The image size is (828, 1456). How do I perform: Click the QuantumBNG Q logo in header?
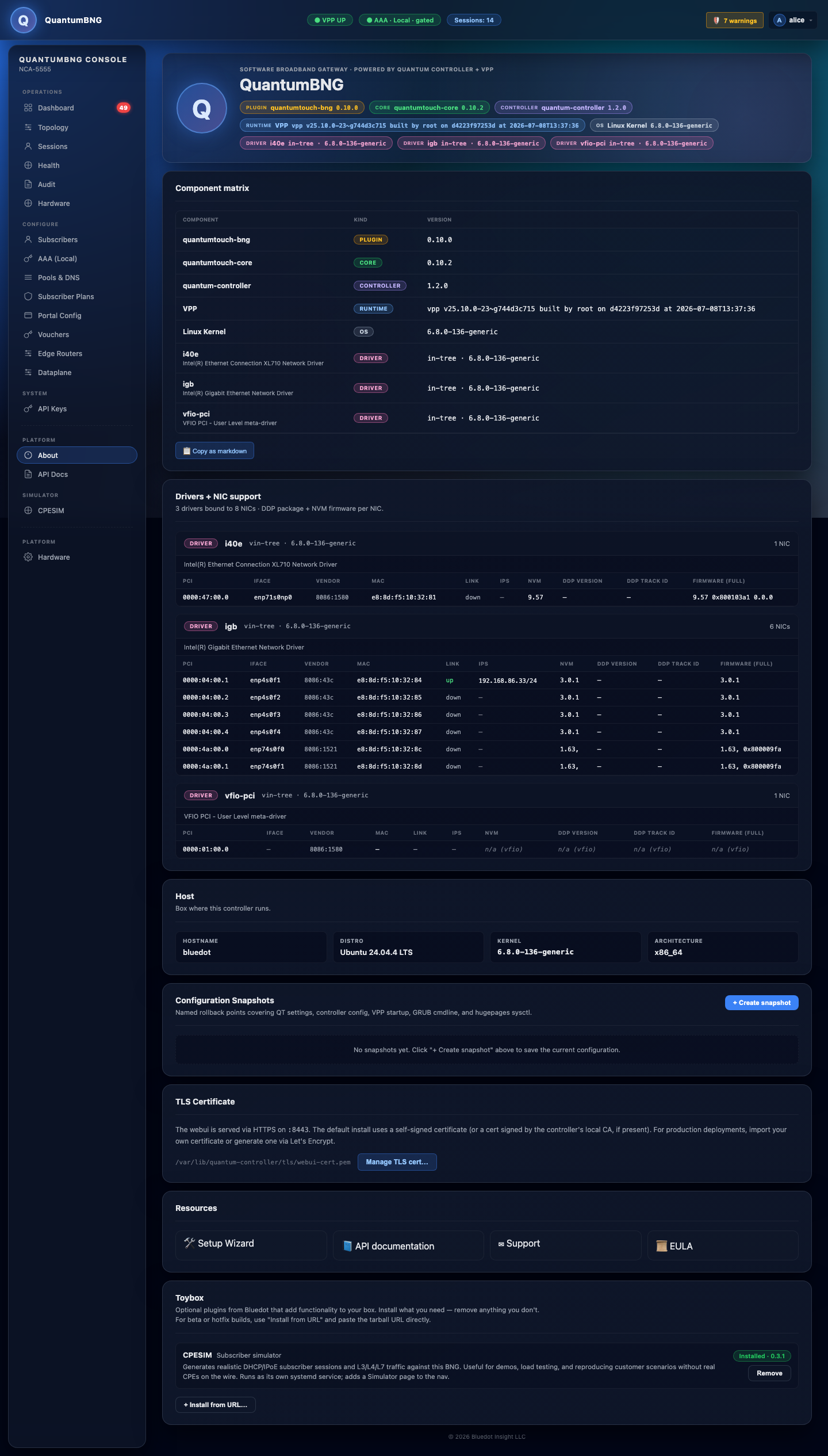tap(24, 20)
